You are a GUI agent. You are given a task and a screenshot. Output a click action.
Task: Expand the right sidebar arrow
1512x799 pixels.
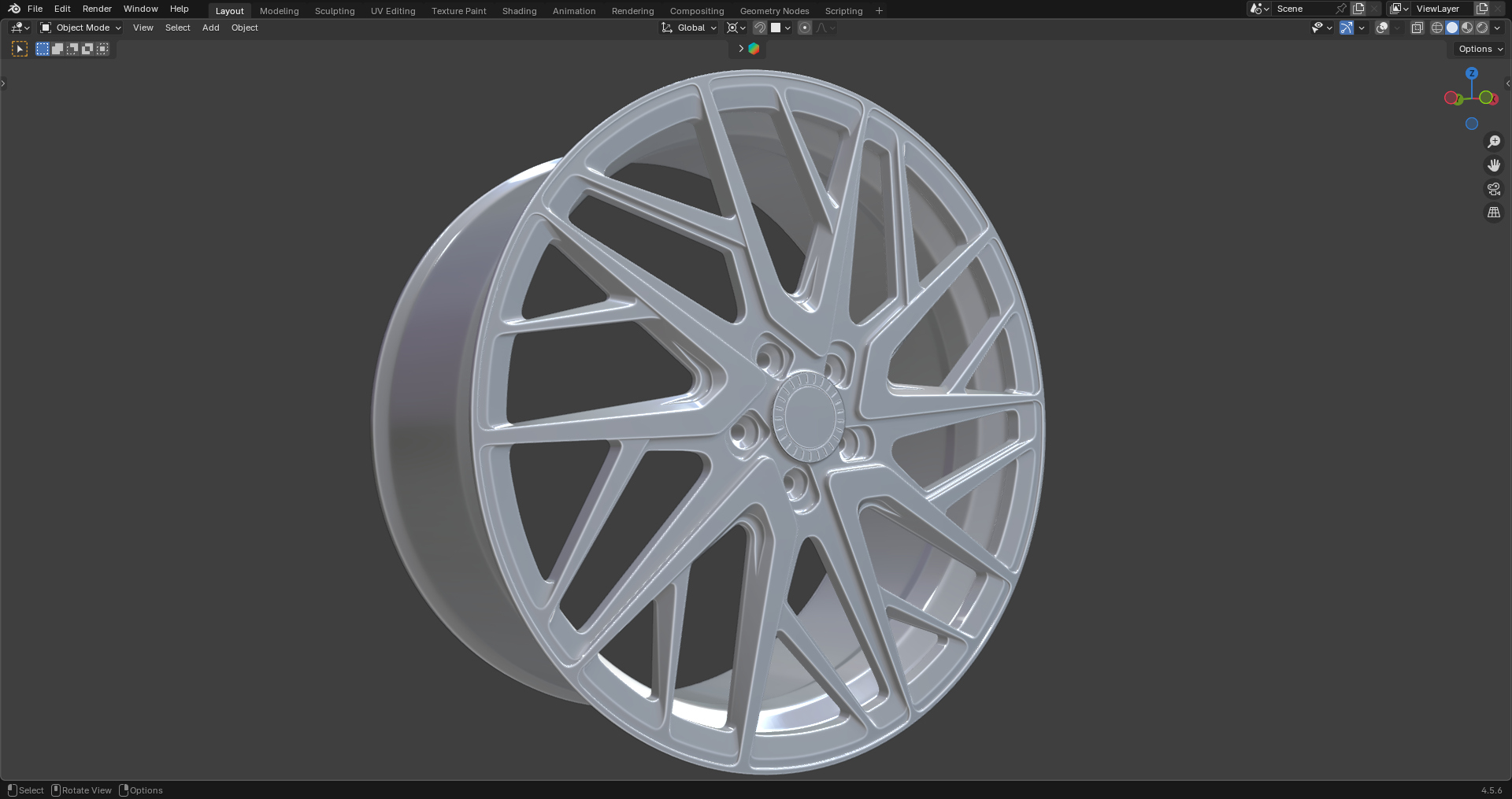pos(1507,83)
